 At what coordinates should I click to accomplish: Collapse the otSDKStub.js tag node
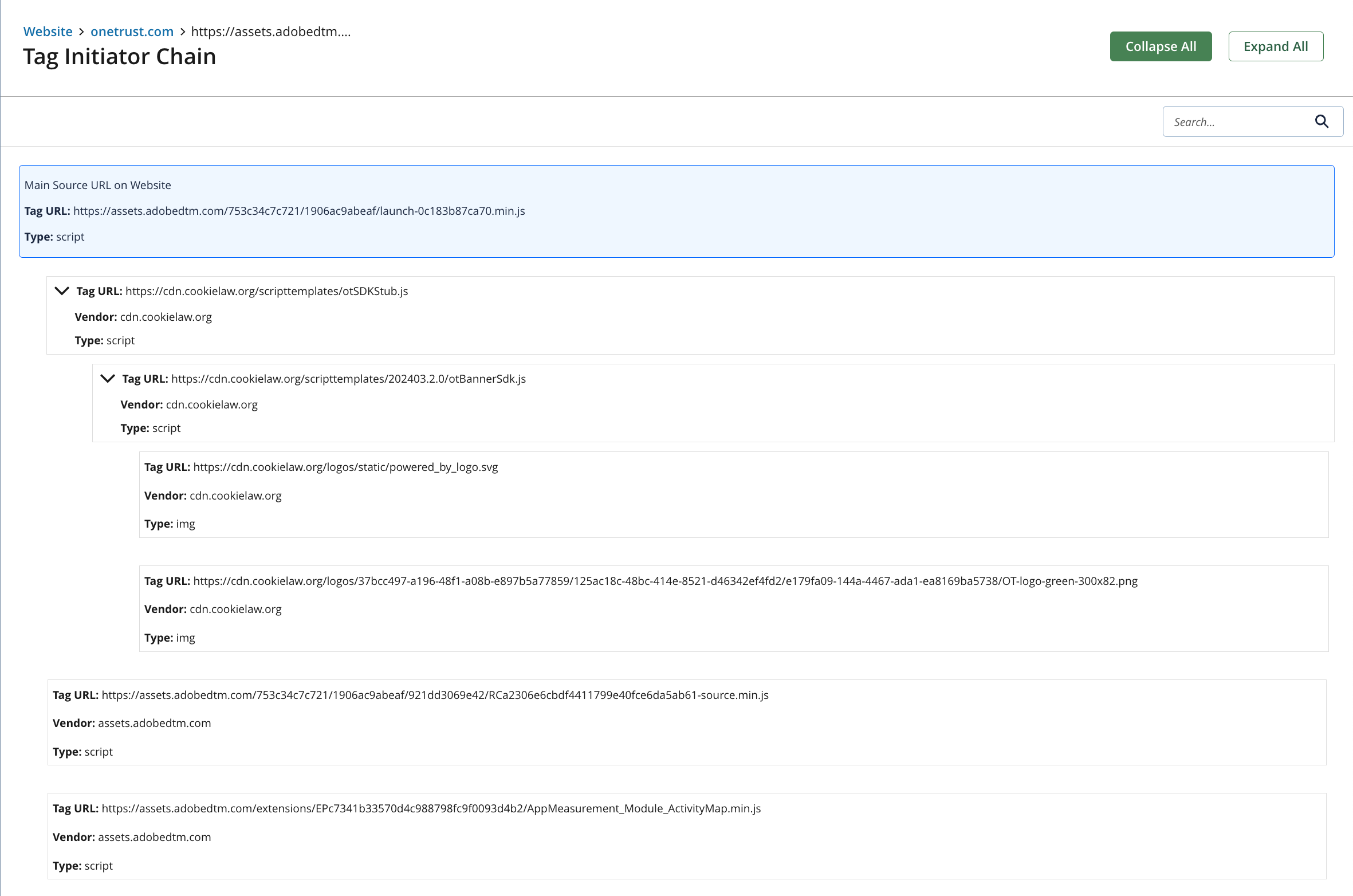(62, 291)
